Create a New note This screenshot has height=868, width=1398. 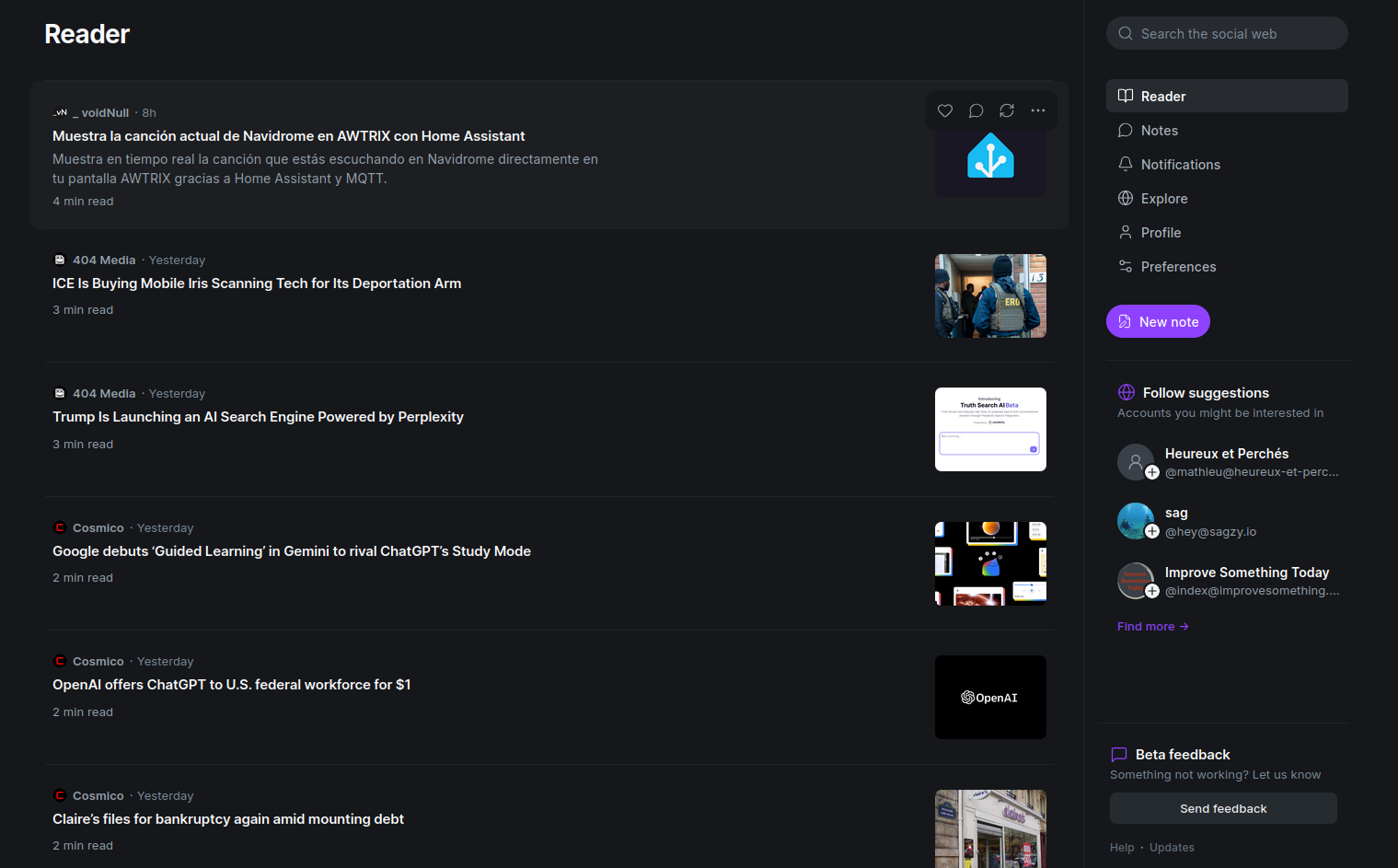(1158, 321)
